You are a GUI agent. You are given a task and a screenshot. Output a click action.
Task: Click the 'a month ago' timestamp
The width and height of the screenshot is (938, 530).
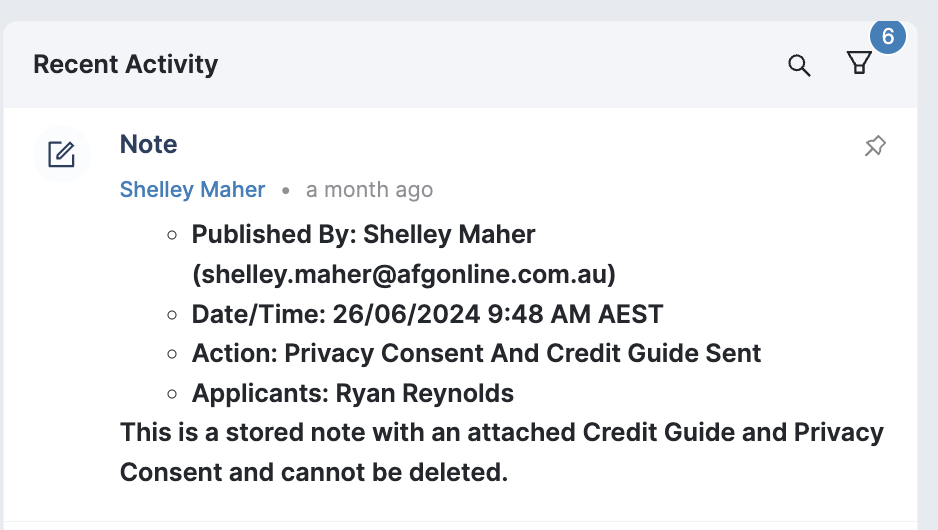[369, 189]
